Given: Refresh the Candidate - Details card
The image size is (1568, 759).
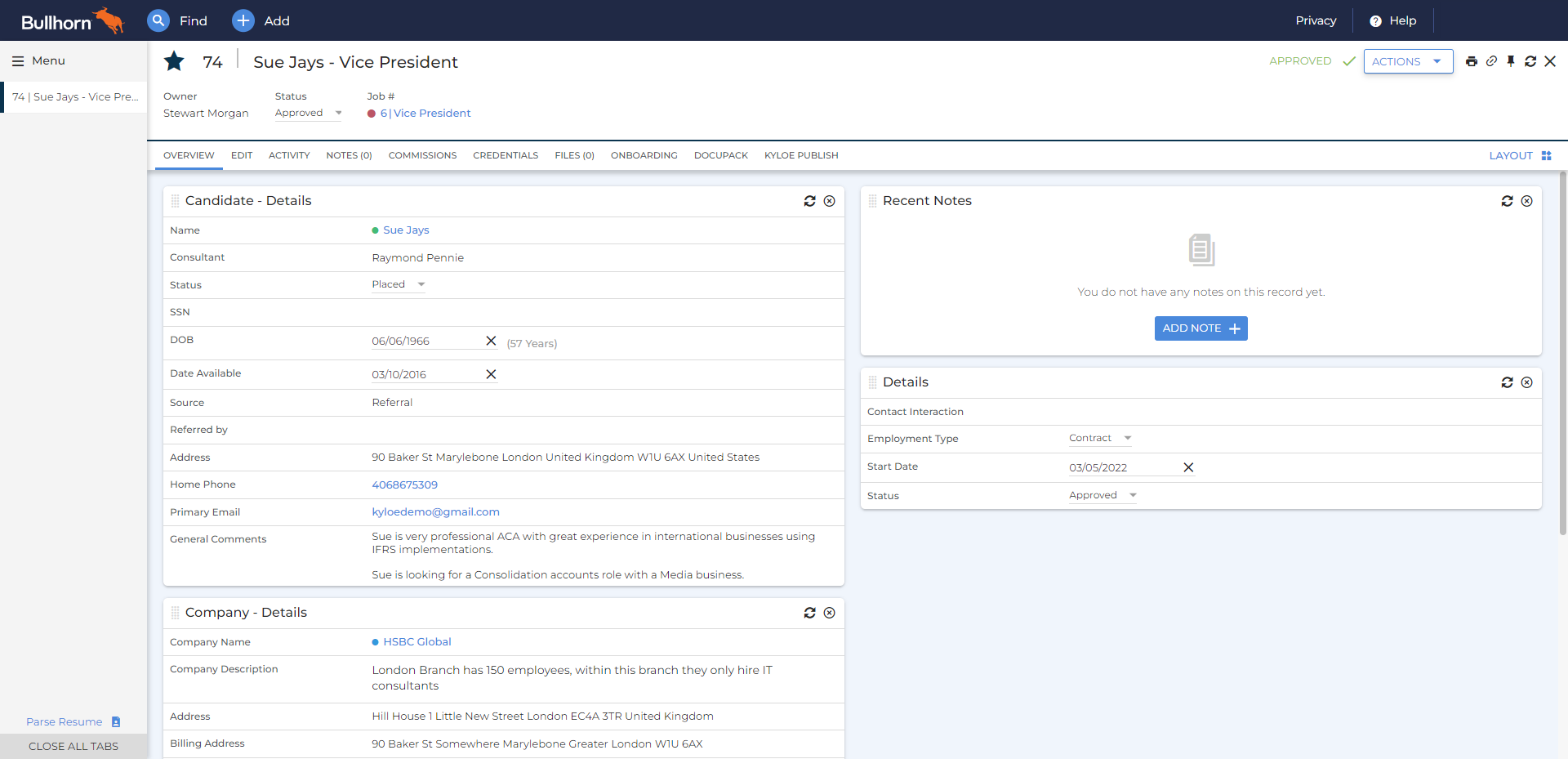Looking at the screenshot, I should click(x=810, y=201).
